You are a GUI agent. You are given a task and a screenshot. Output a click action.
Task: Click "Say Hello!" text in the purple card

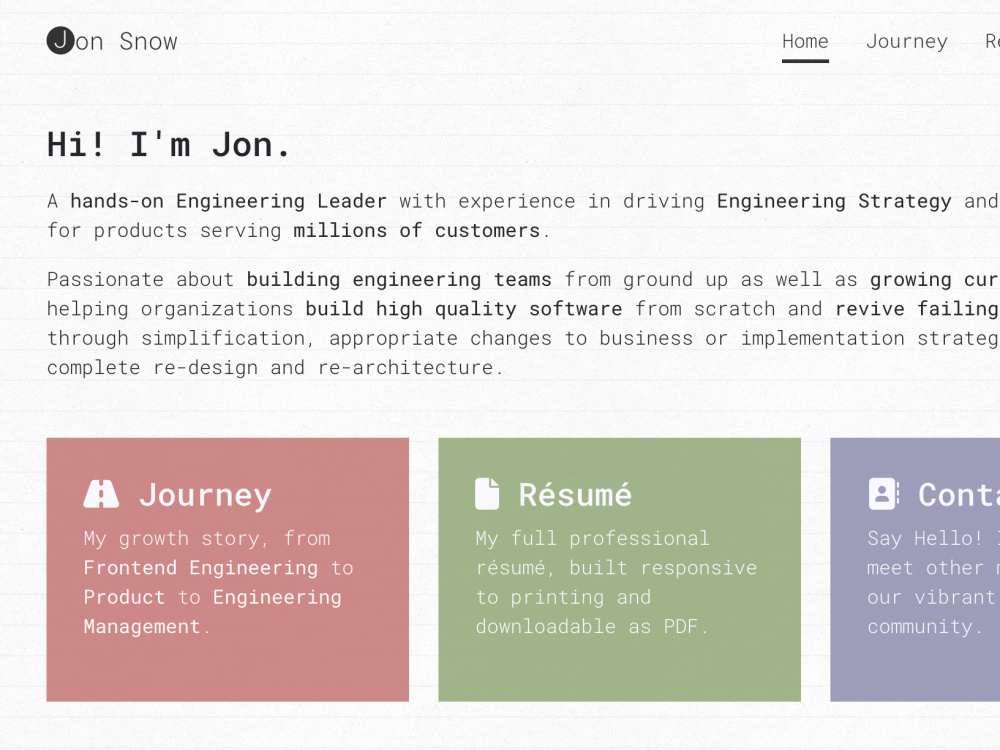(924, 538)
